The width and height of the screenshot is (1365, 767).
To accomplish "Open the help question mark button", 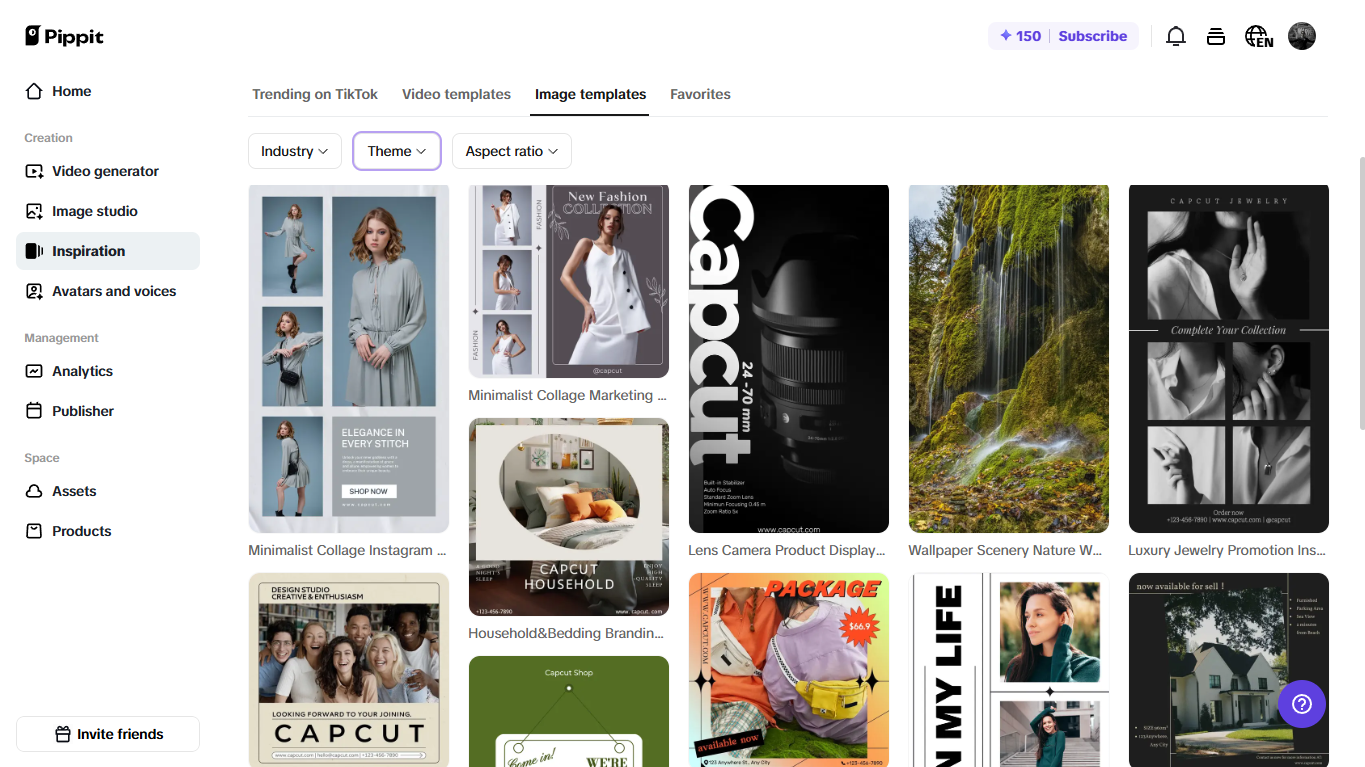I will pyautogui.click(x=1302, y=704).
